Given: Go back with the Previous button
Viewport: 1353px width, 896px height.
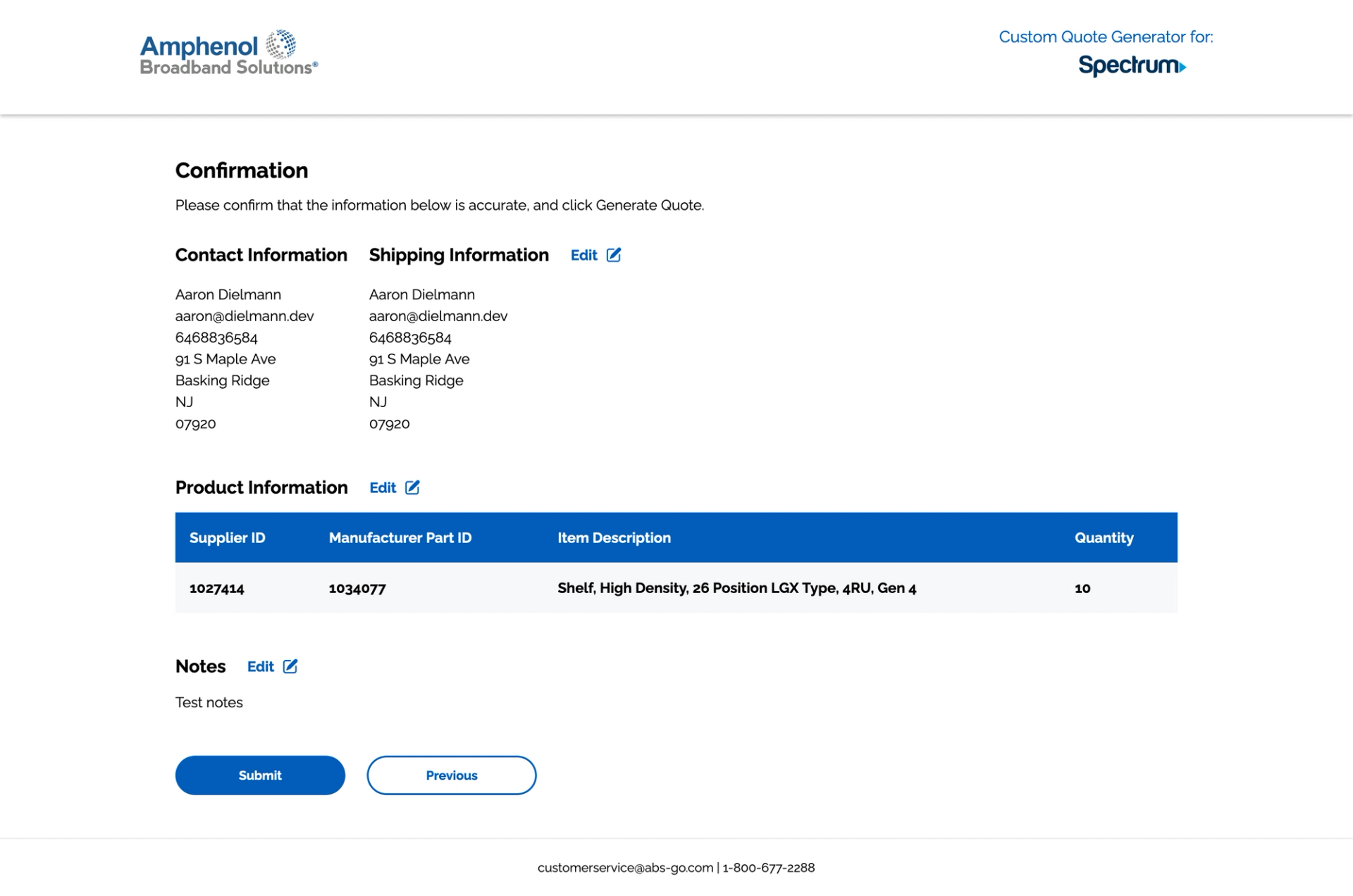Looking at the screenshot, I should pyautogui.click(x=451, y=775).
